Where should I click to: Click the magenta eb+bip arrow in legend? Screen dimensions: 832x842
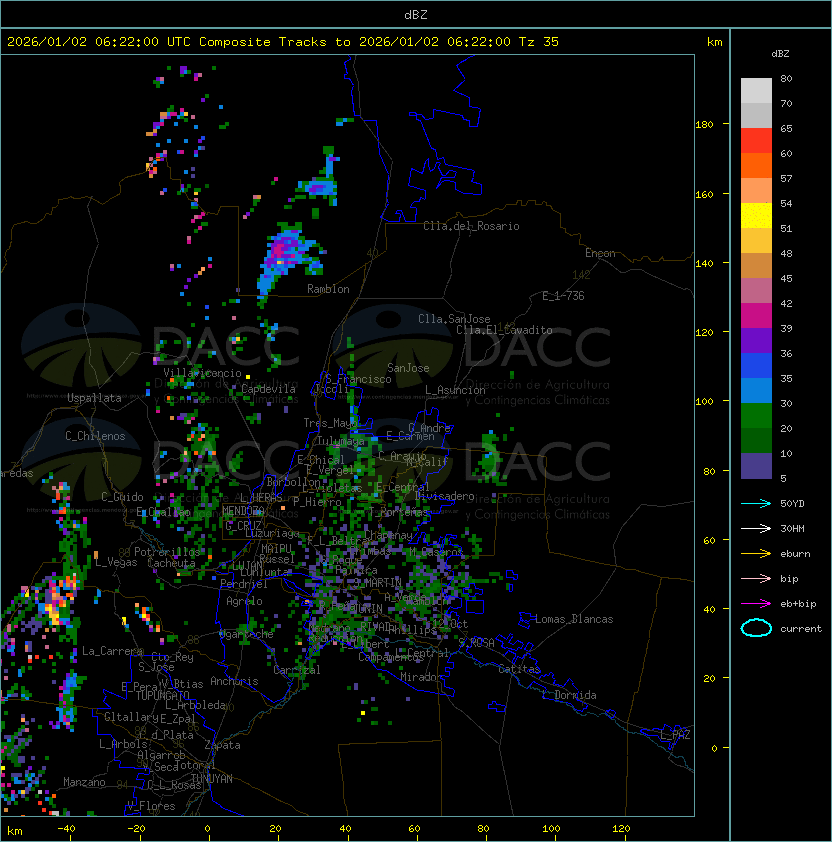pos(756,604)
